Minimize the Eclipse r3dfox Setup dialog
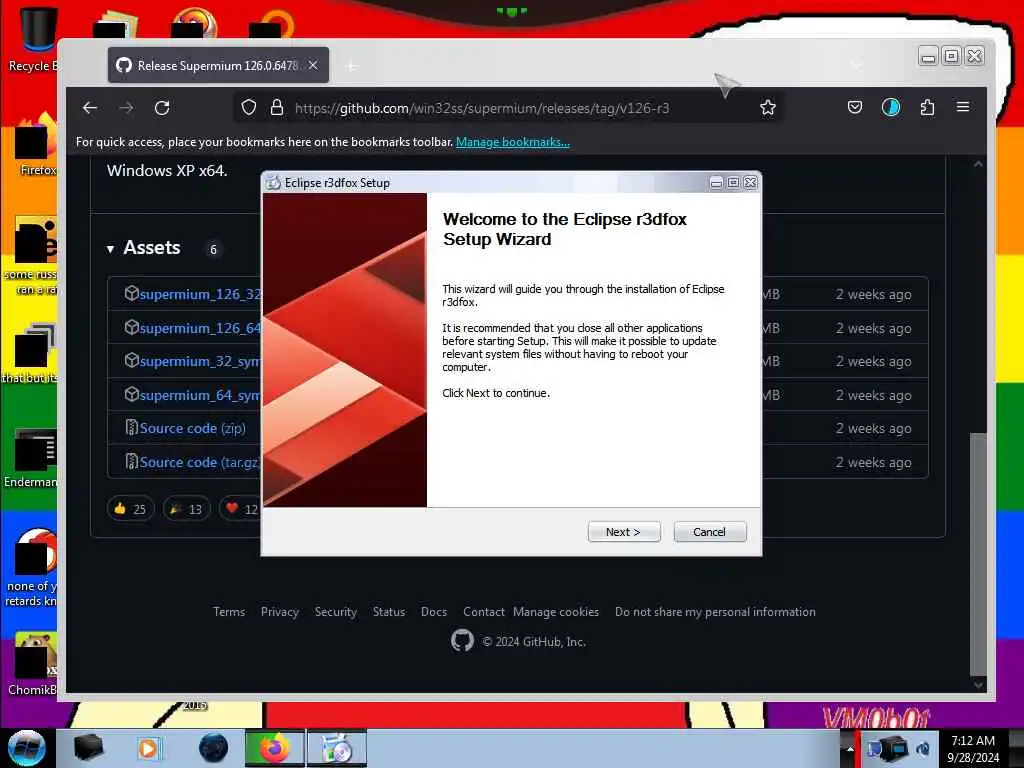 coord(716,183)
